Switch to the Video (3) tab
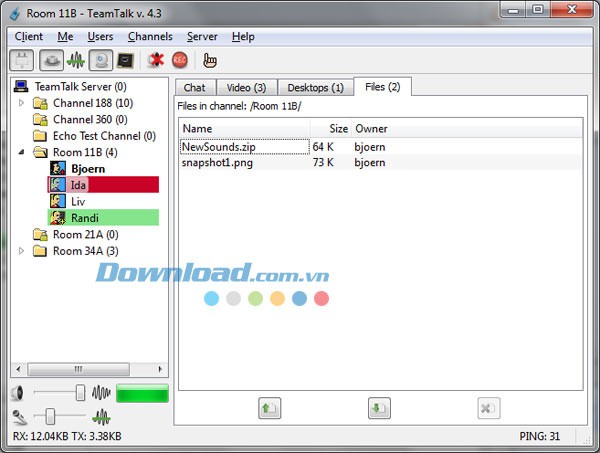 point(245,88)
